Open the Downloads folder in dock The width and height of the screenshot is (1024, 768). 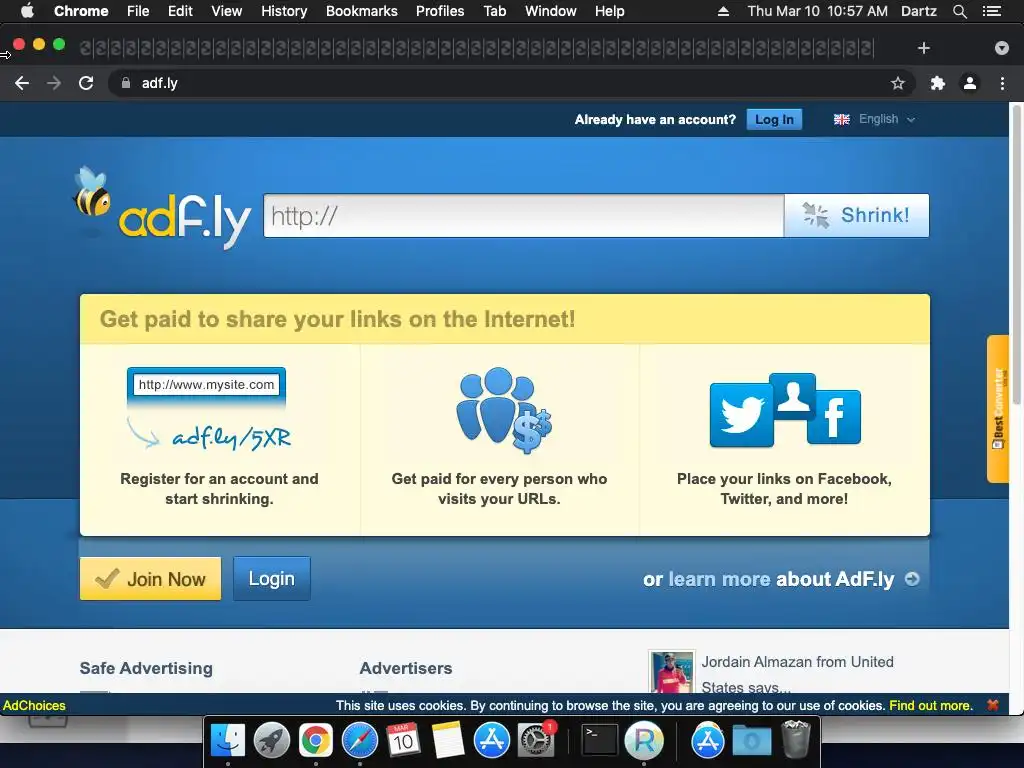coord(752,741)
